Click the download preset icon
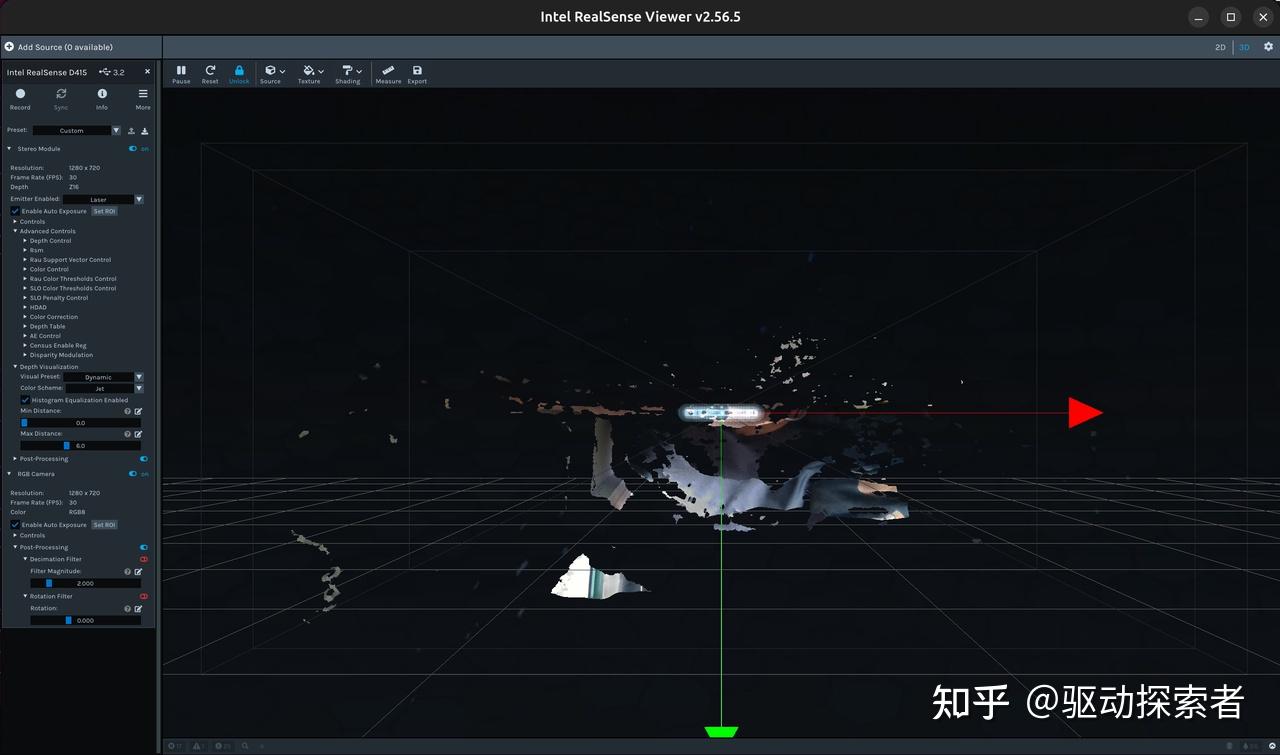The image size is (1280, 755). tap(145, 130)
